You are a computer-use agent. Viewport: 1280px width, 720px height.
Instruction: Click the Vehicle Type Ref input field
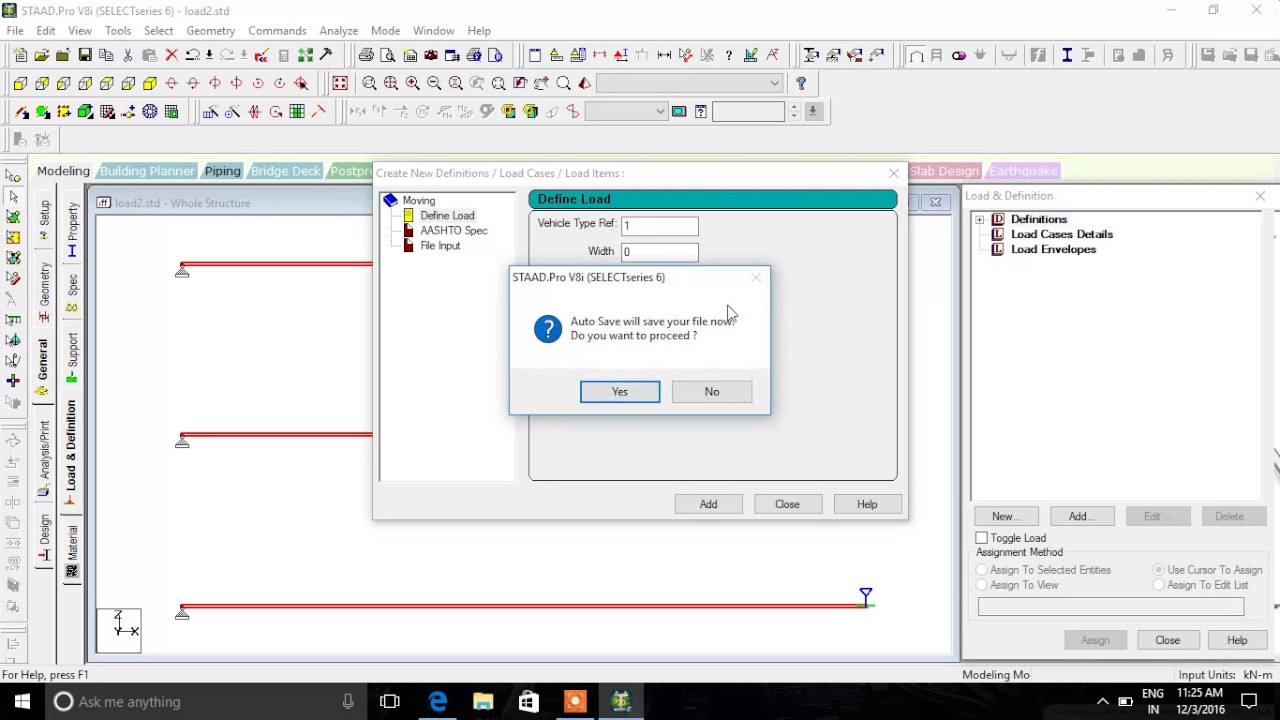tap(659, 226)
